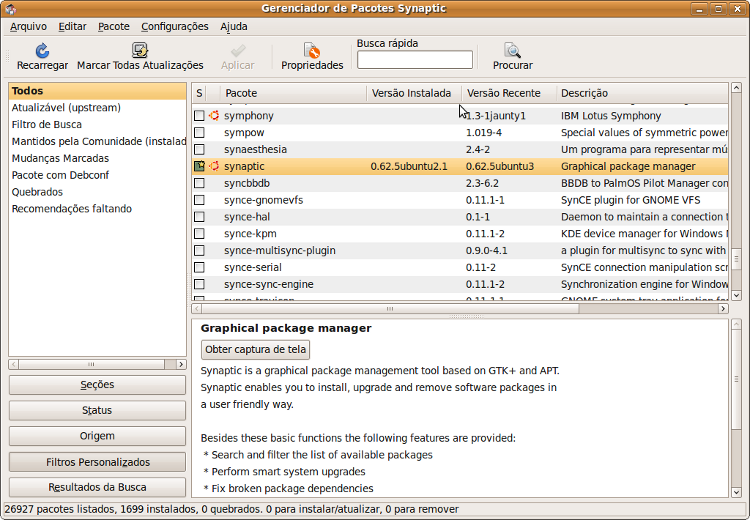Sort by the Pacote column header
The width and height of the screenshot is (750, 520).
point(293,93)
